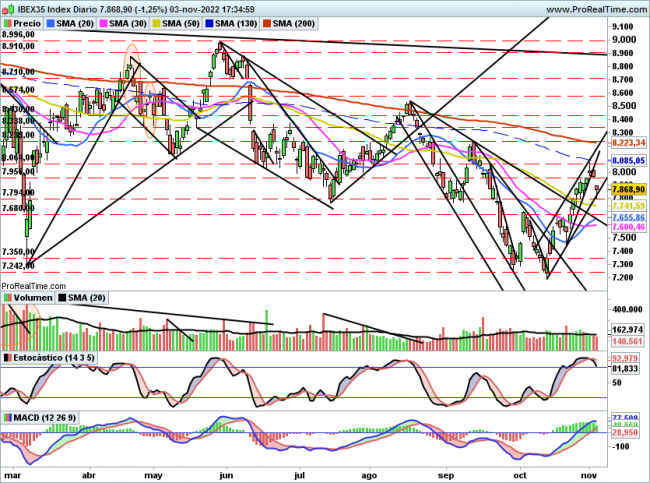
Task: Click the abr label on time axis
Action: pyautogui.click(x=89, y=475)
